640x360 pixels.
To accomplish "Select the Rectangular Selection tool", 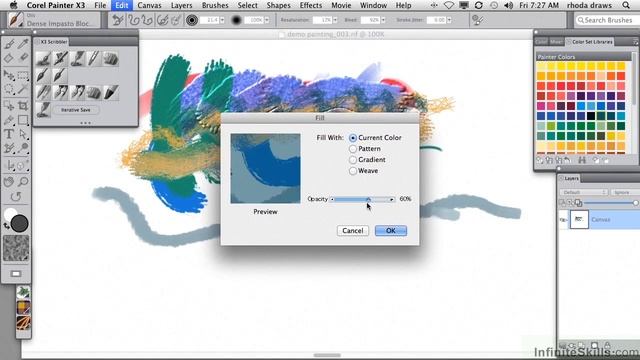I will [x=23, y=75].
